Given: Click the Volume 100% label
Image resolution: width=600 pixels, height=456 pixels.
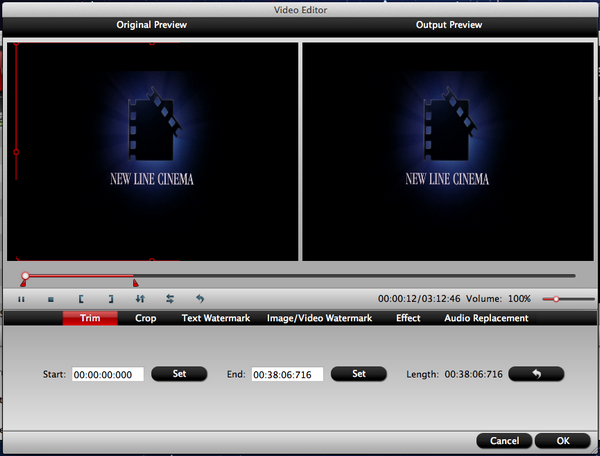Looking at the screenshot, I should pyautogui.click(x=498, y=299).
